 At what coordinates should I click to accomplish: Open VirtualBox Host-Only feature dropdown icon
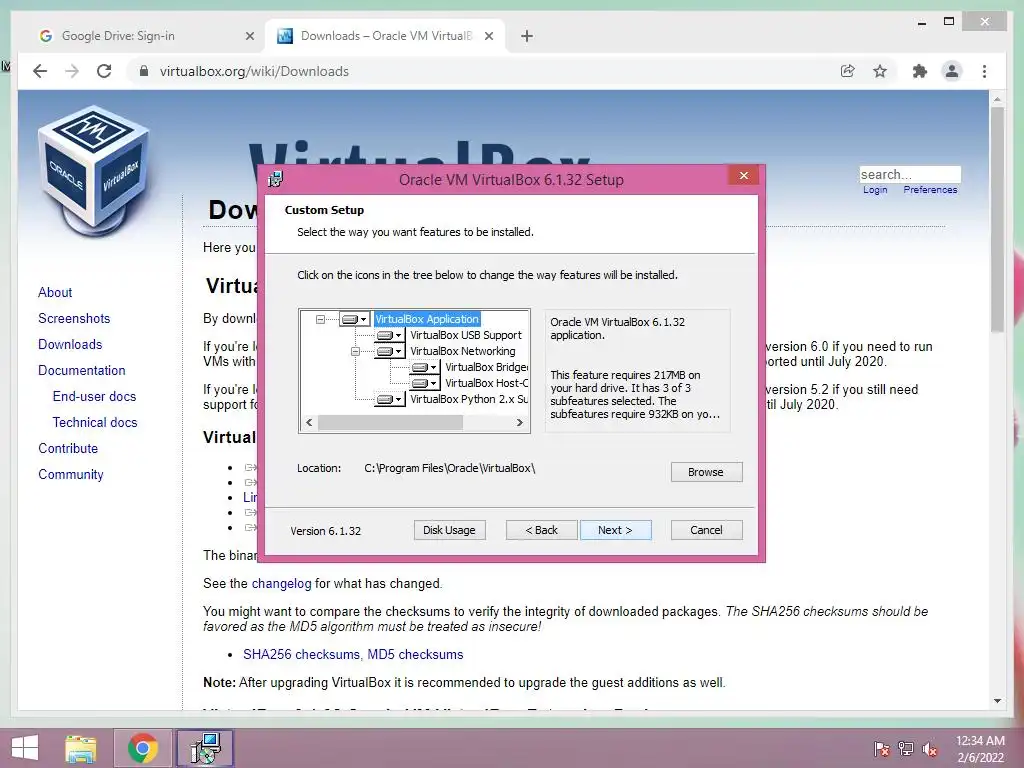pos(424,383)
